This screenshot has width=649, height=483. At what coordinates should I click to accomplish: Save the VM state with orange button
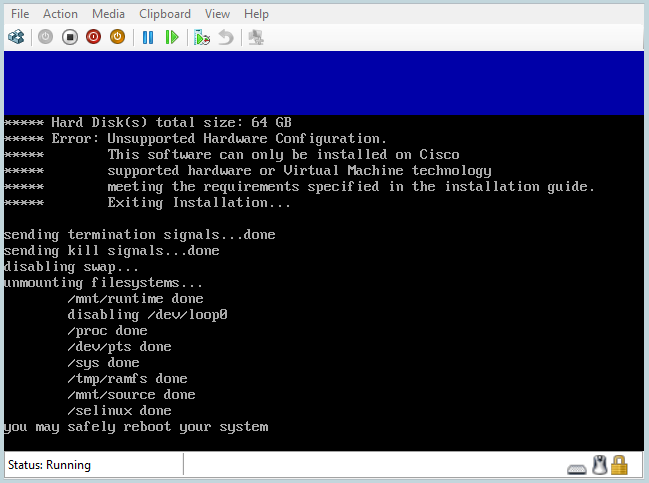[118, 37]
